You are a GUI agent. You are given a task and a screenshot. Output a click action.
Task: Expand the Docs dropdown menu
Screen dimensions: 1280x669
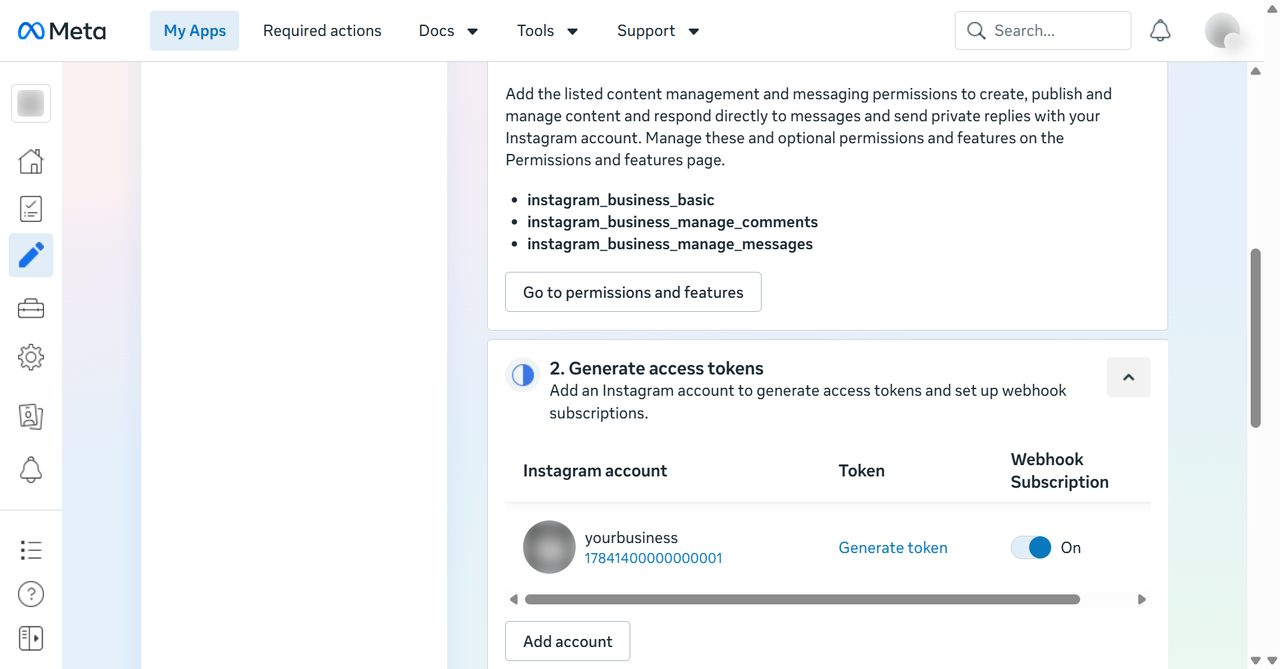(448, 31)
